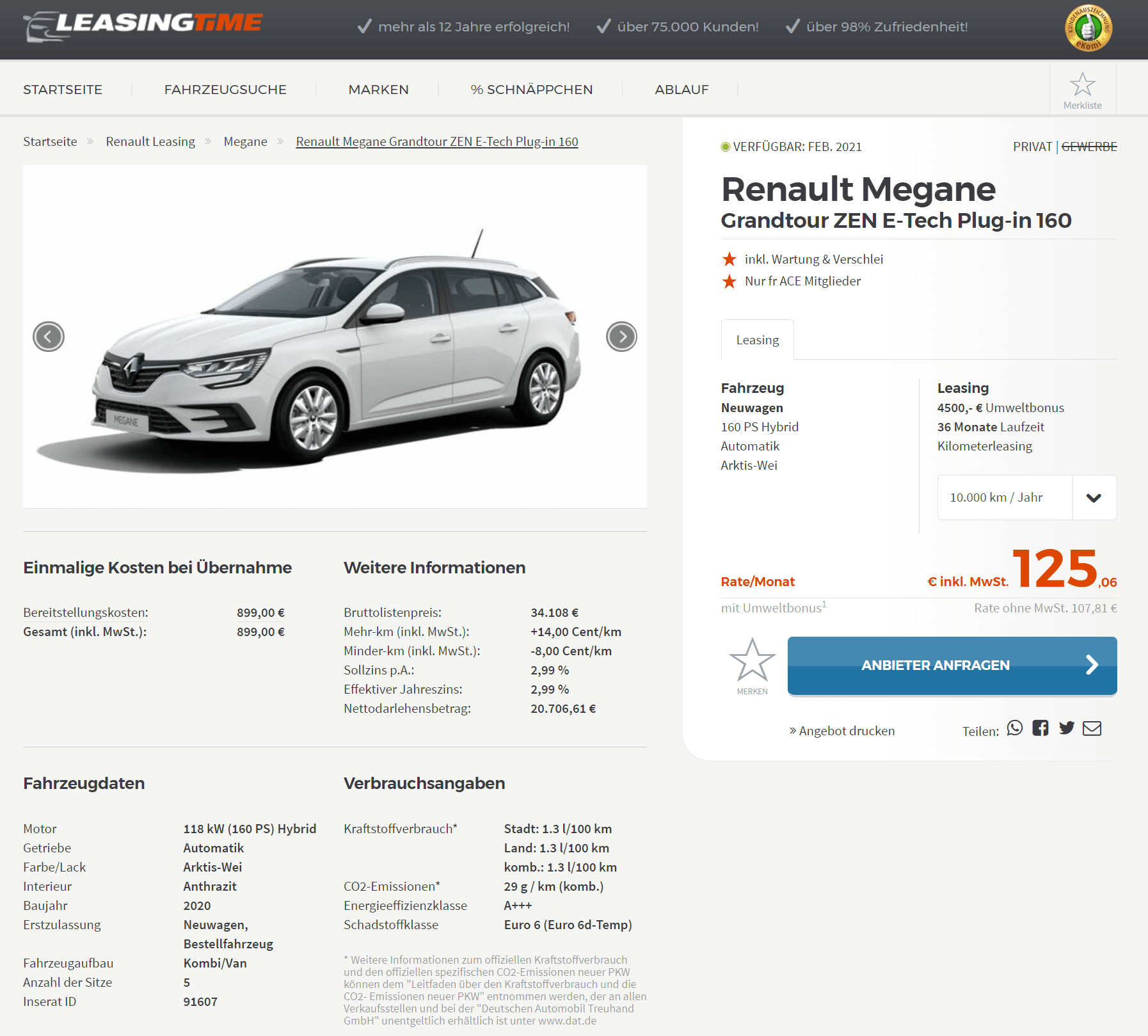Open Marken menu item
Viewport: 1148px width, 1036px height.
tap(378, 90)
